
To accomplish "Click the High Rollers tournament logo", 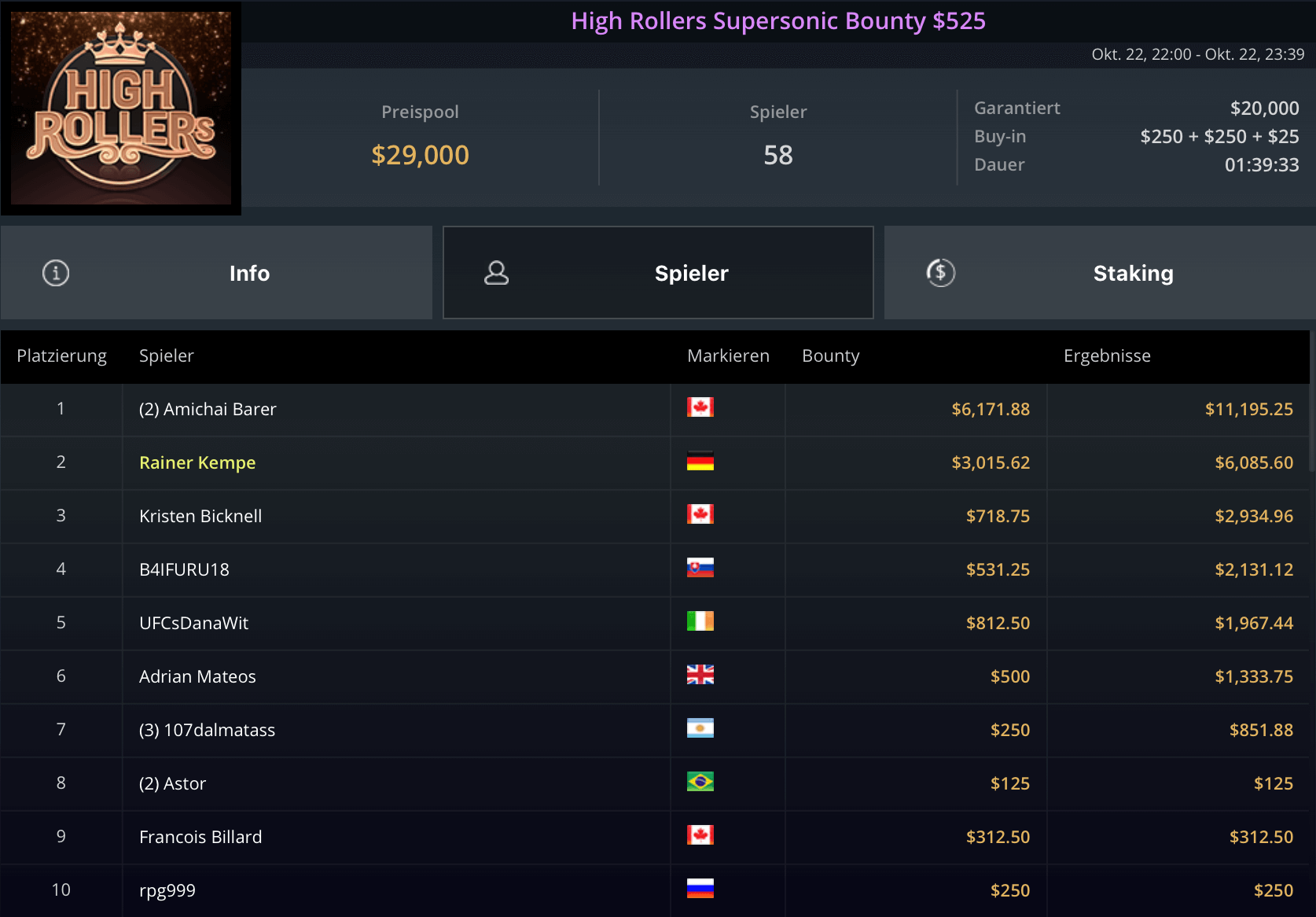I will tap(121, 108).
